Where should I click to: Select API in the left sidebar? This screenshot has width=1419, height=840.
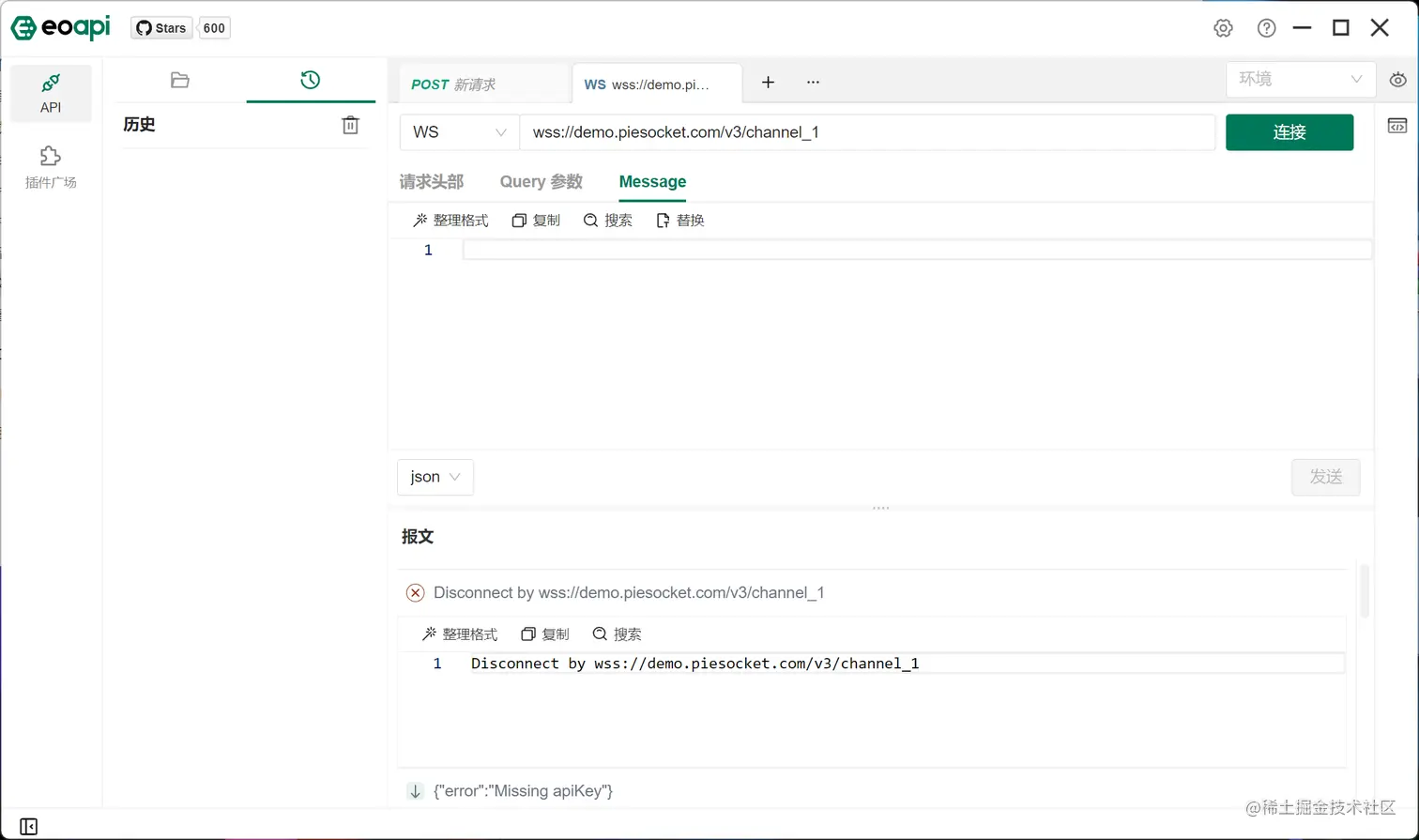click(51, 94)
